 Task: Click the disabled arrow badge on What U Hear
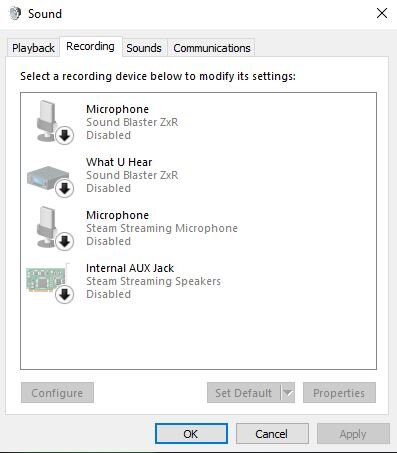click(64, 189)
